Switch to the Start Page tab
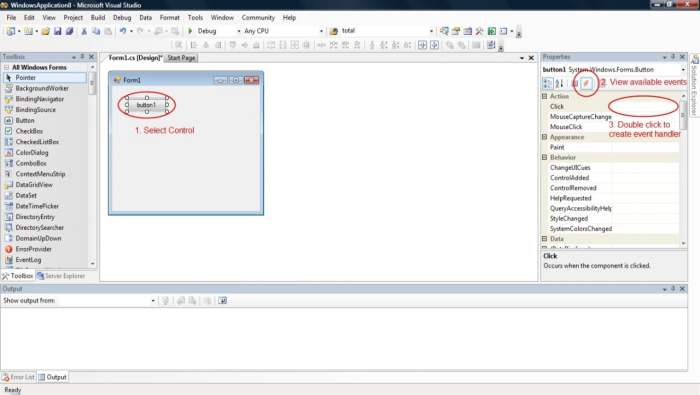This screenshot has width=700, height=395. 181,58
